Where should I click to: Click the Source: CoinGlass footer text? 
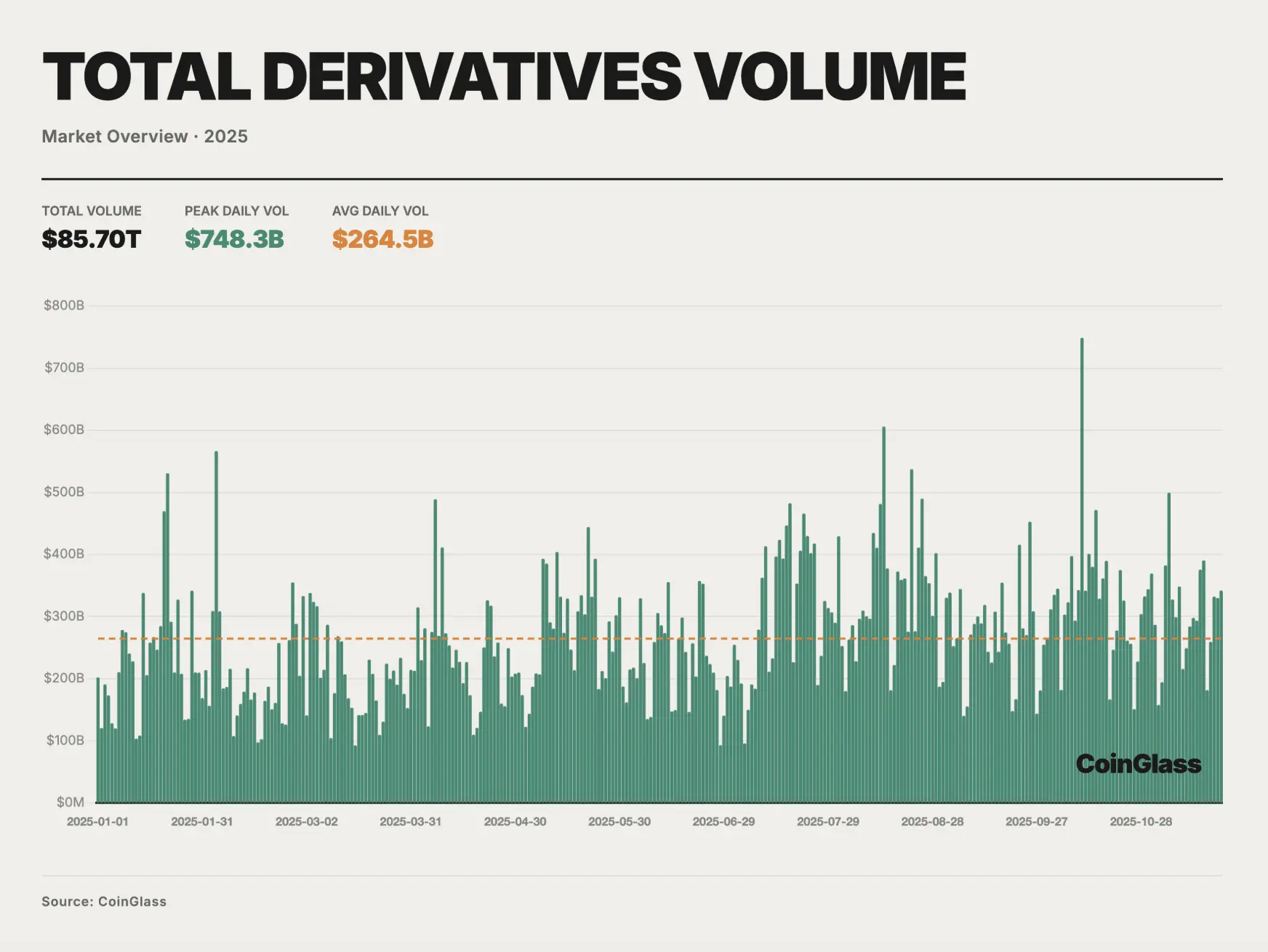tap(104, 902)
